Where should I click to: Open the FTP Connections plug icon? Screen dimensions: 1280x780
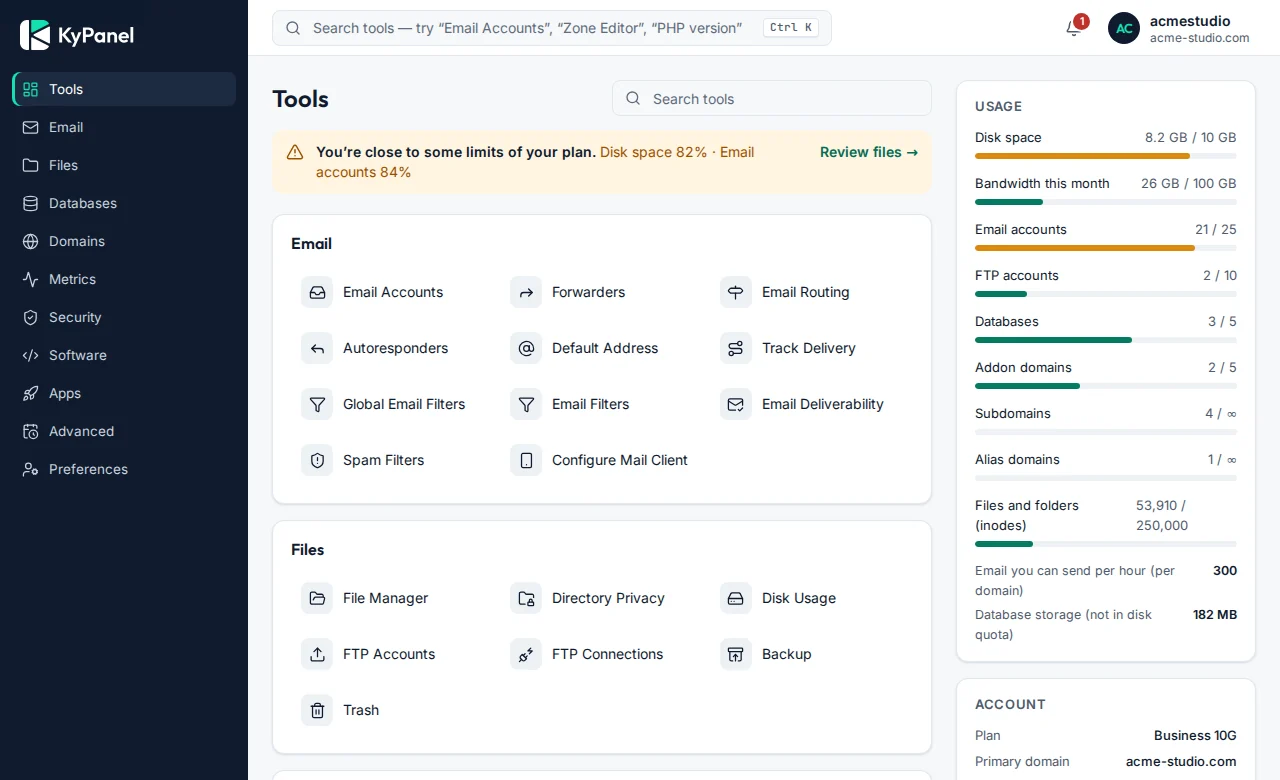[x=526, y=654]
